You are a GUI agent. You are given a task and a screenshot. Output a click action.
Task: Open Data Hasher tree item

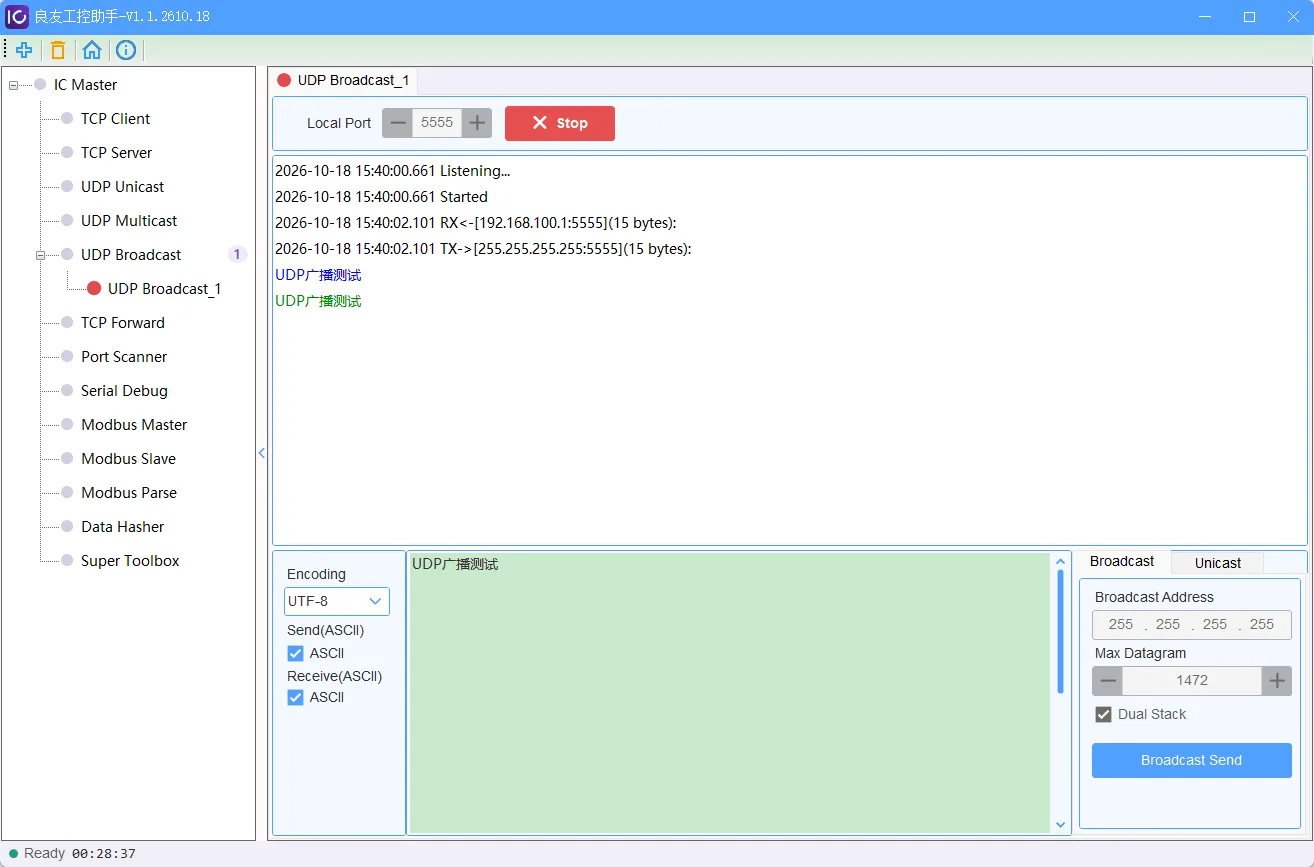[x=122, y=526]
